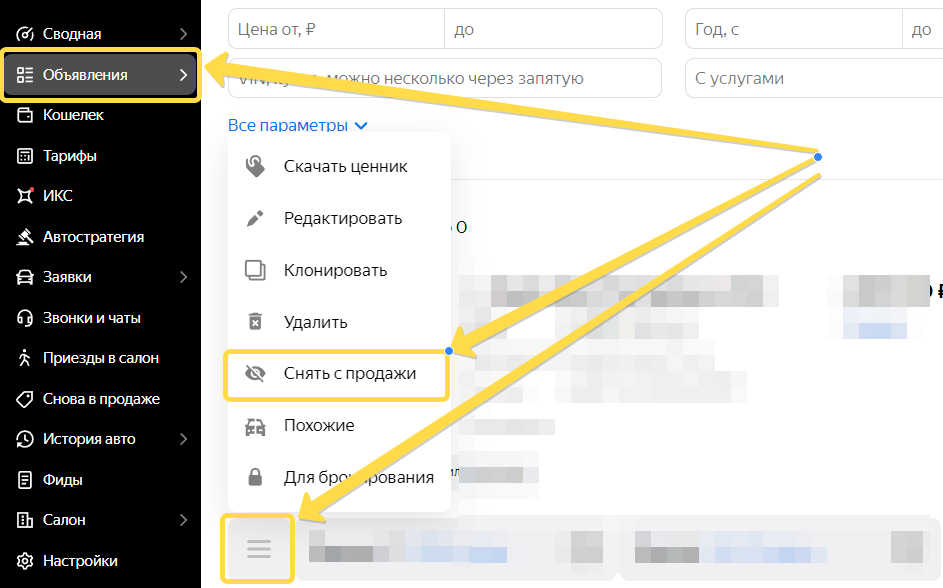
Task: Expand the Все параметры filter link
Action: 298,126
